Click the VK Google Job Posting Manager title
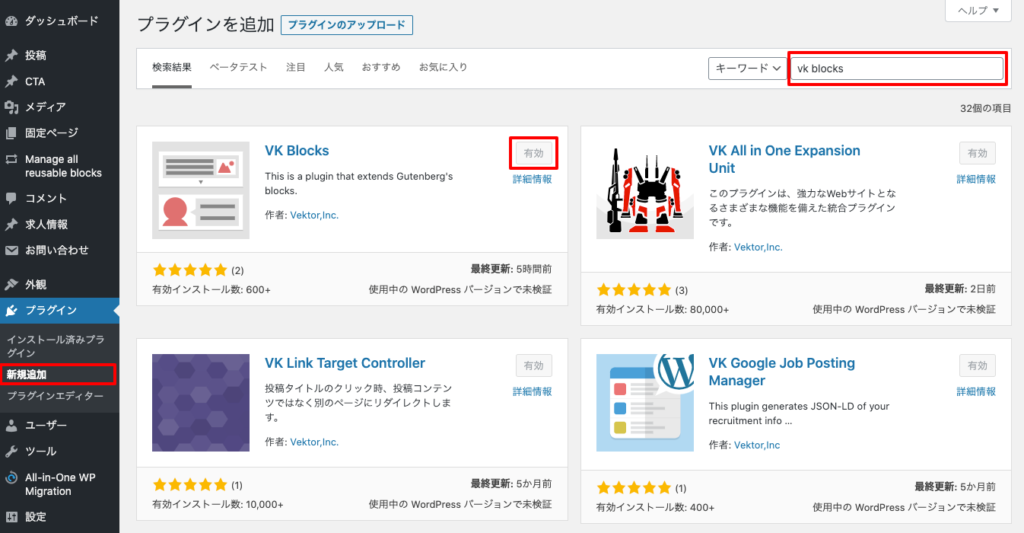 [x=782, y=372]
